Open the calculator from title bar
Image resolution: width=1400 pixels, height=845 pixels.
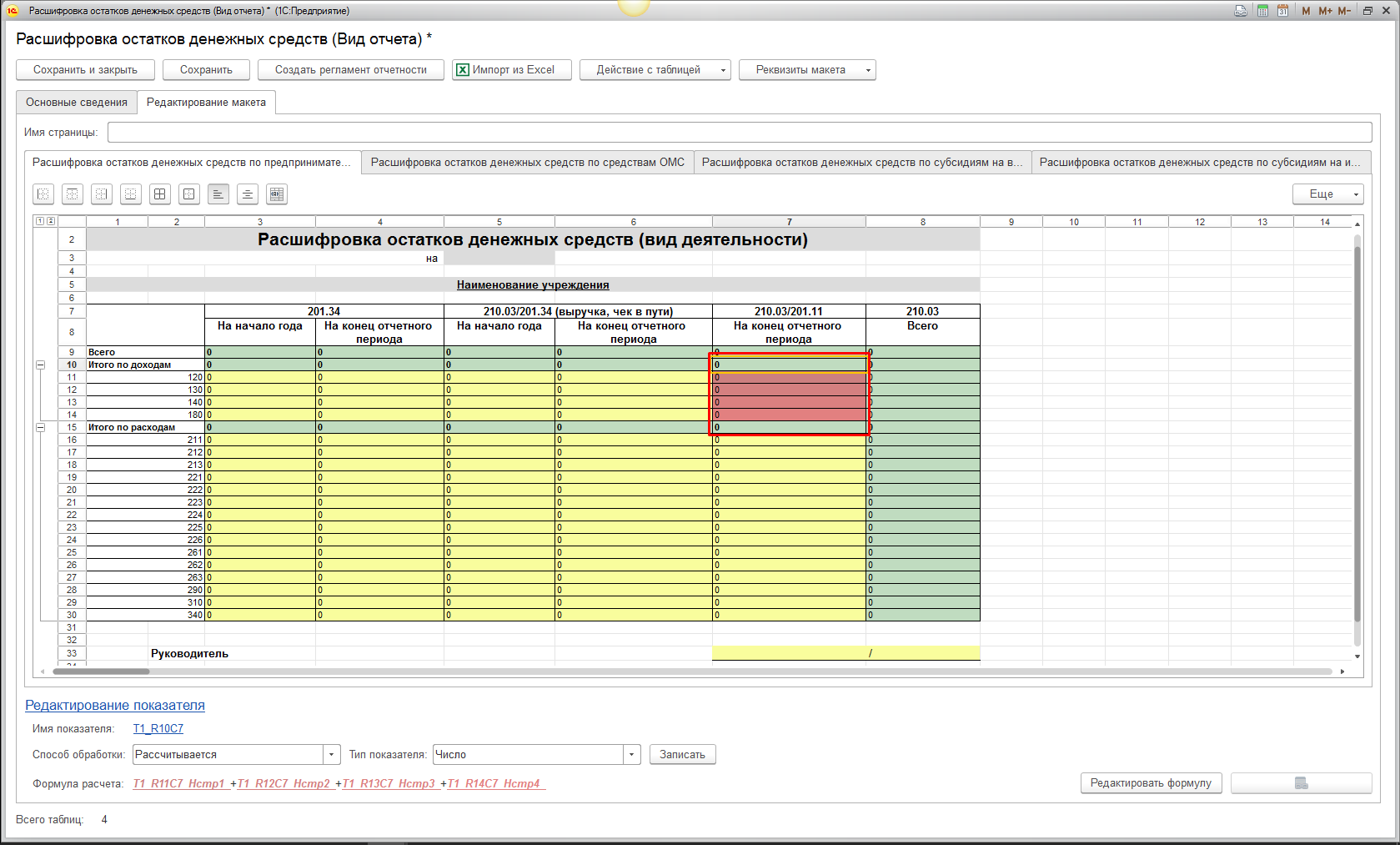point(1262,11)
